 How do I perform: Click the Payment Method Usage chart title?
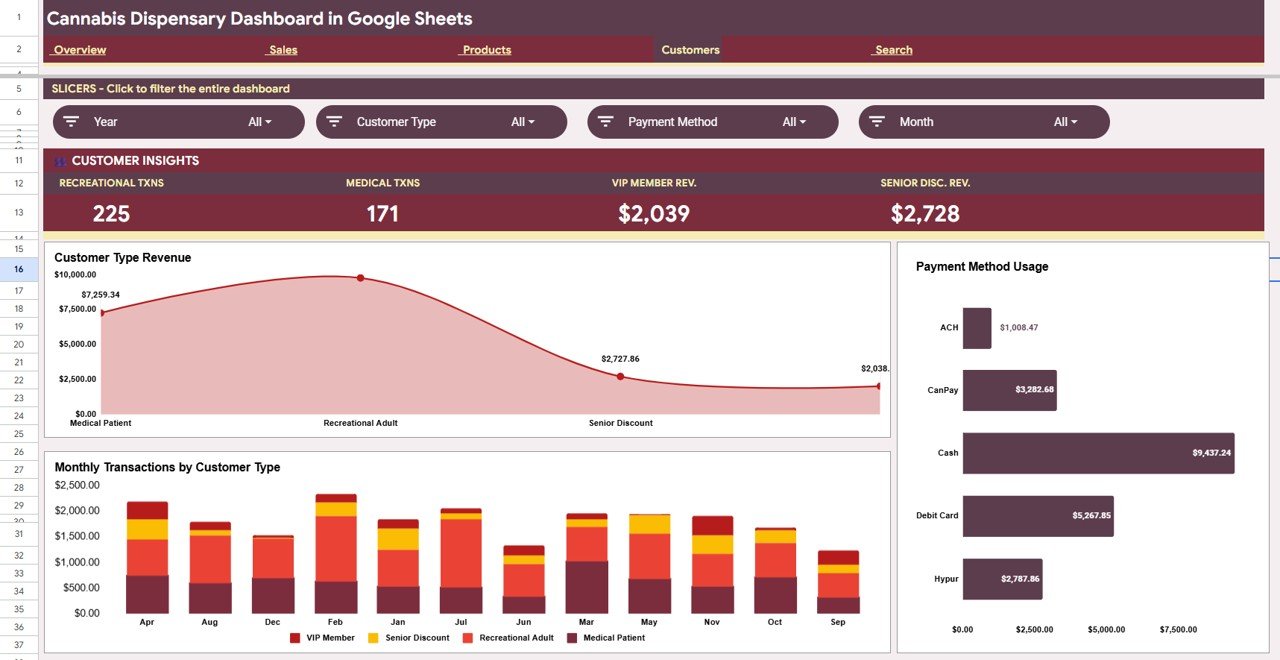point(982,267)
